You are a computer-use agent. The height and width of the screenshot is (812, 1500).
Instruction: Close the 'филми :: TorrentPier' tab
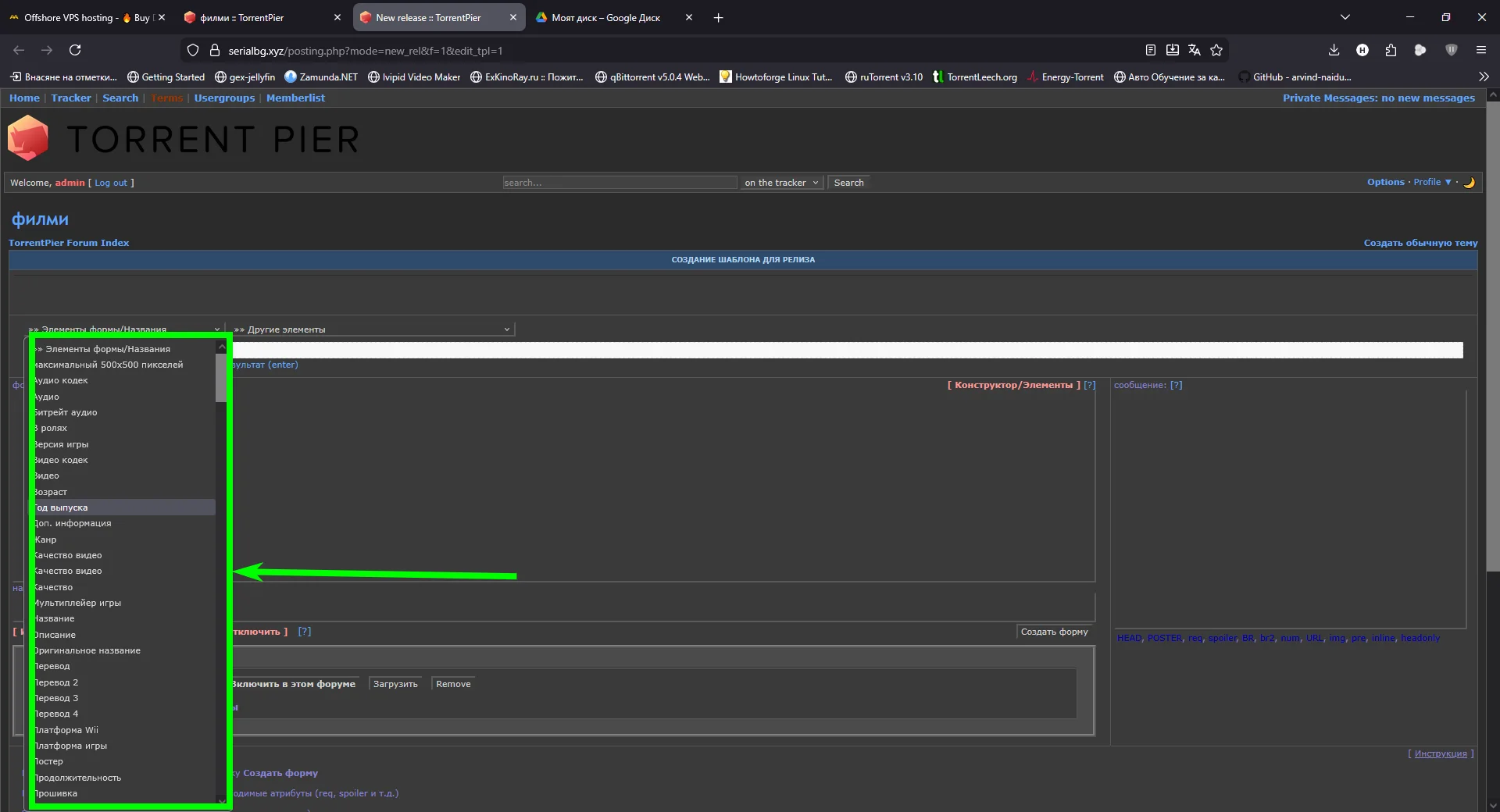click(337, 17)
